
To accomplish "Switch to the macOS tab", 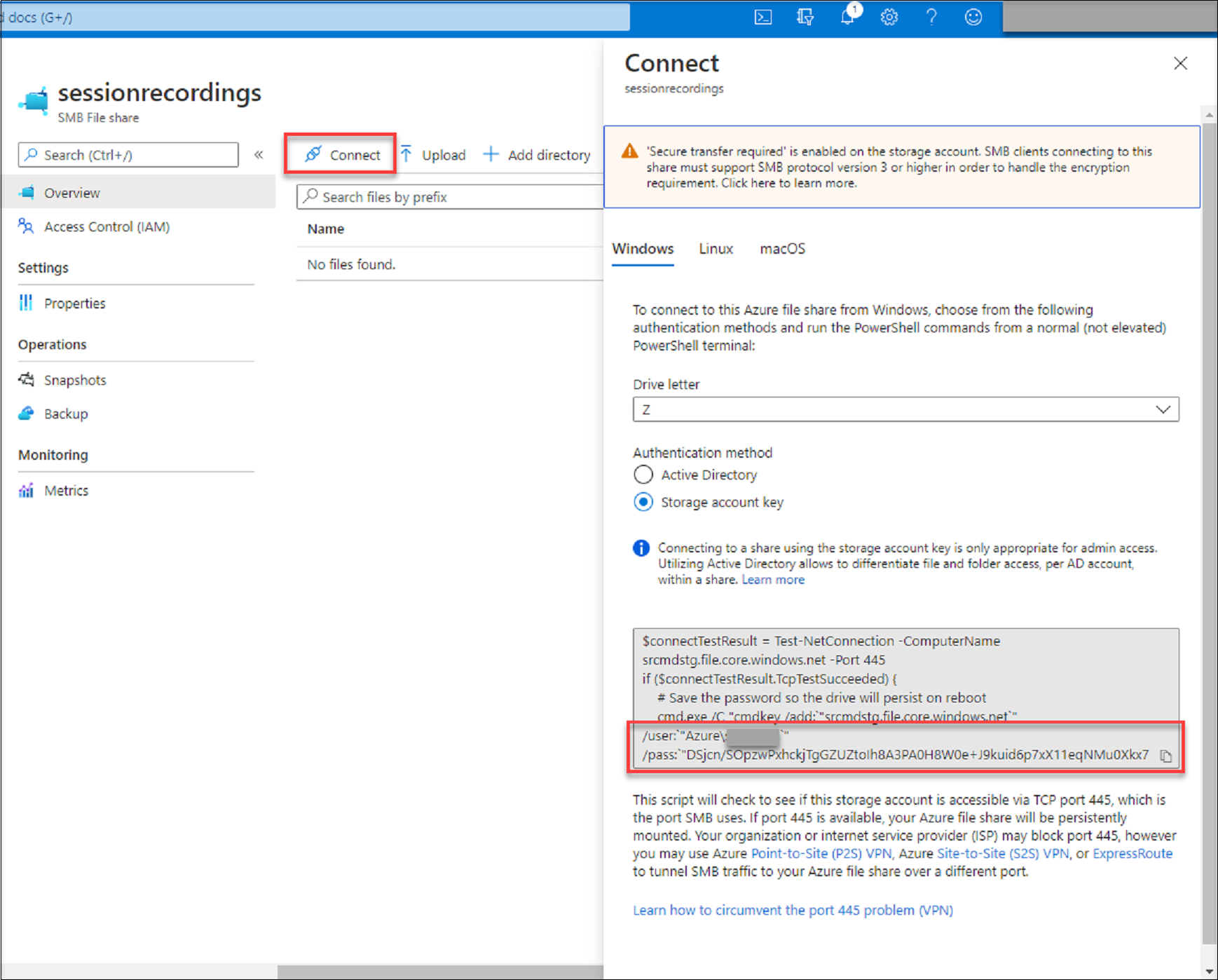I will pyautogui.click(x=782, y=249).
